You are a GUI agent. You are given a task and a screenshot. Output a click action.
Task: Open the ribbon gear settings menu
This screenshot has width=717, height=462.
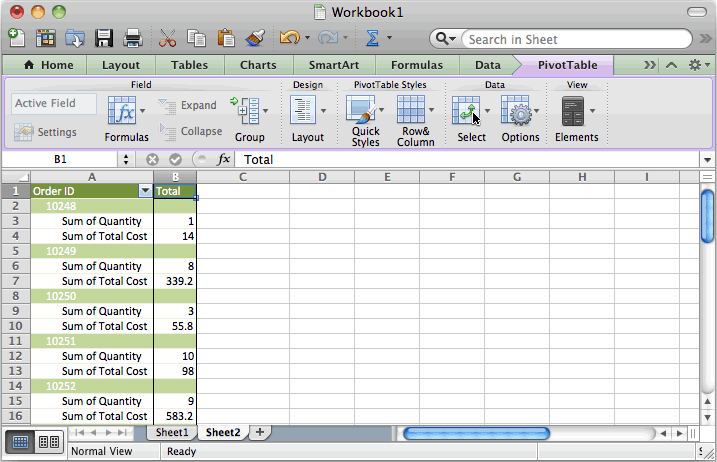699,65
